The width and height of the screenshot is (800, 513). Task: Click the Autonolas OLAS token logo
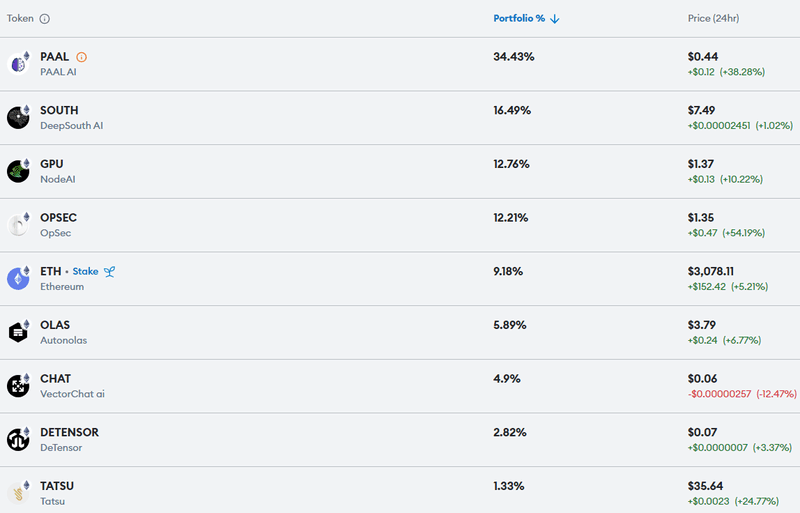point(18,332)
